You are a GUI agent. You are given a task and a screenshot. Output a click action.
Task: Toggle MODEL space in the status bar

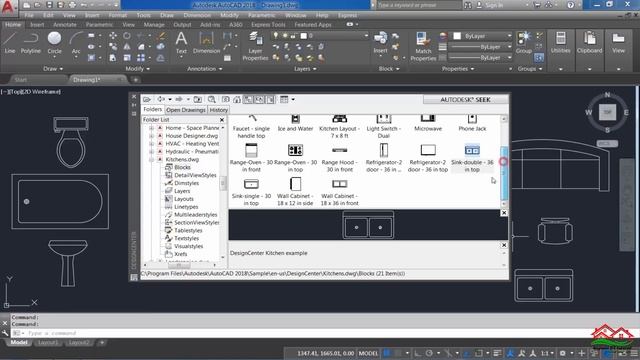pyautogui.click(x=368, y=353)
